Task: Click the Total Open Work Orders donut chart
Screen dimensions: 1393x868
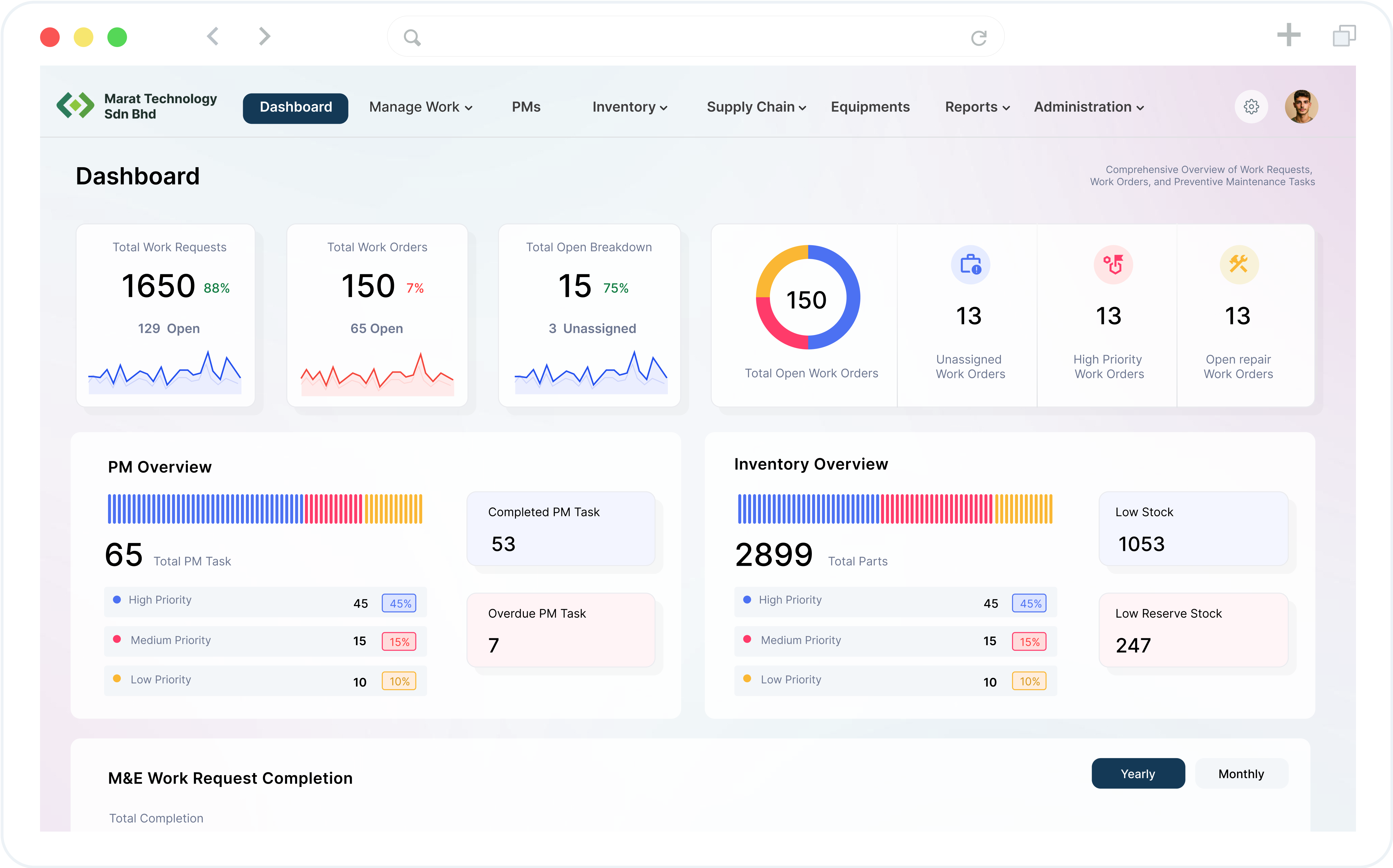Action: pos(808,297)
